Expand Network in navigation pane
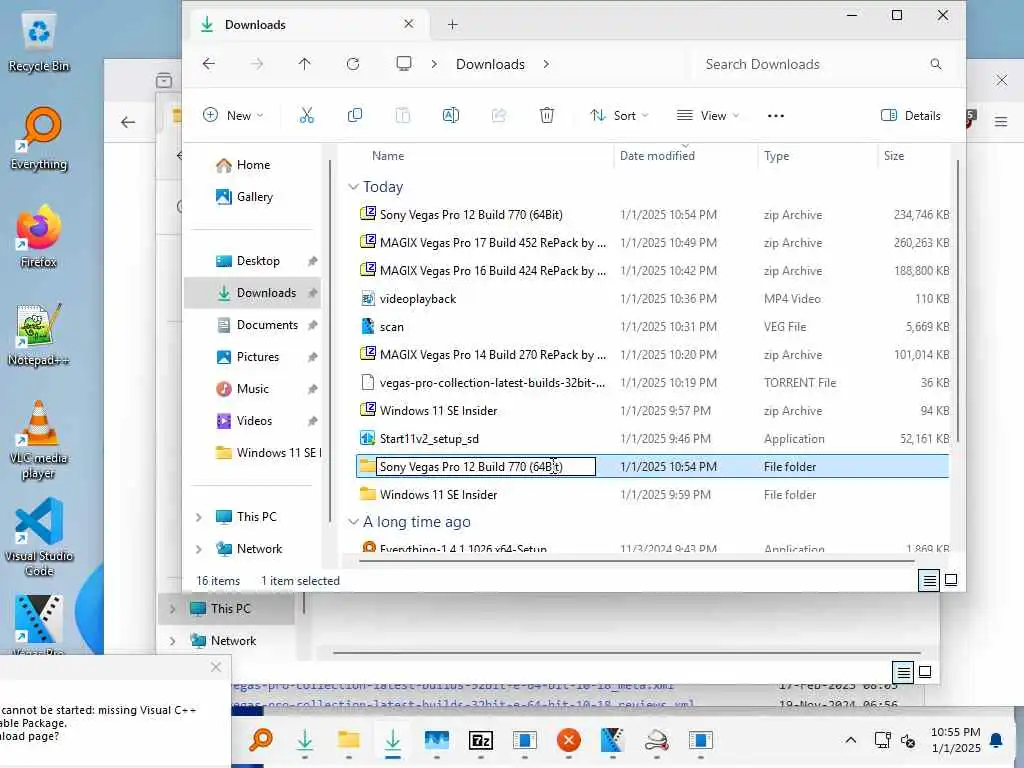 tap(199, 549)
